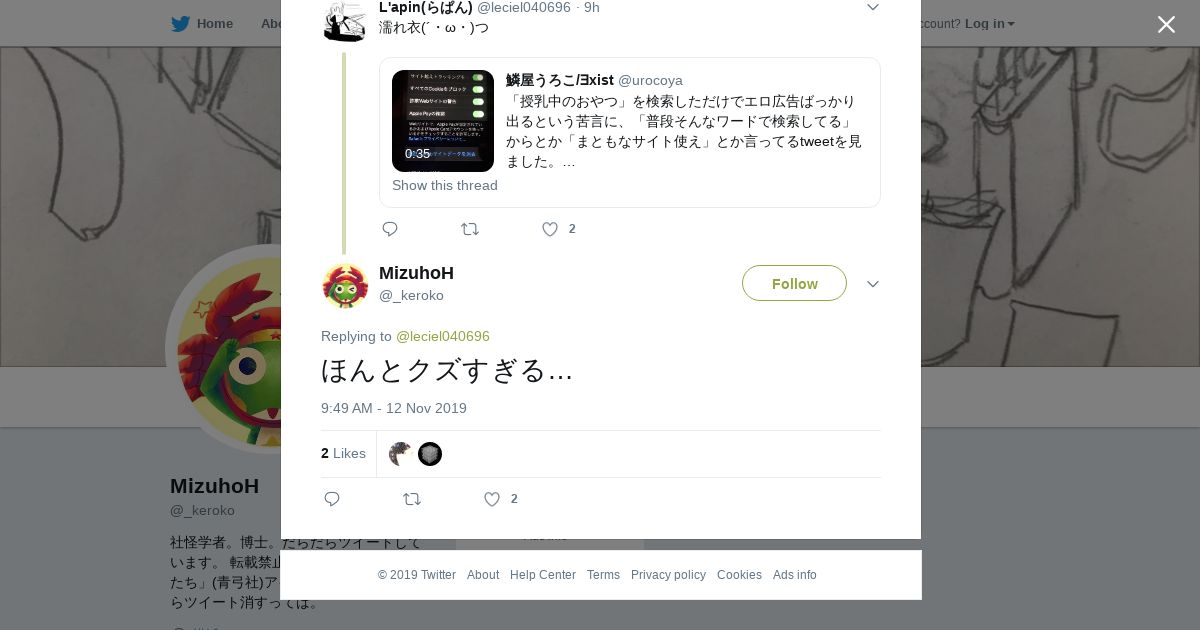Like L'apin's tweet using the heart icon
Image resolution: width=1200 pixels, height=630 pixels.
point(549,229)
